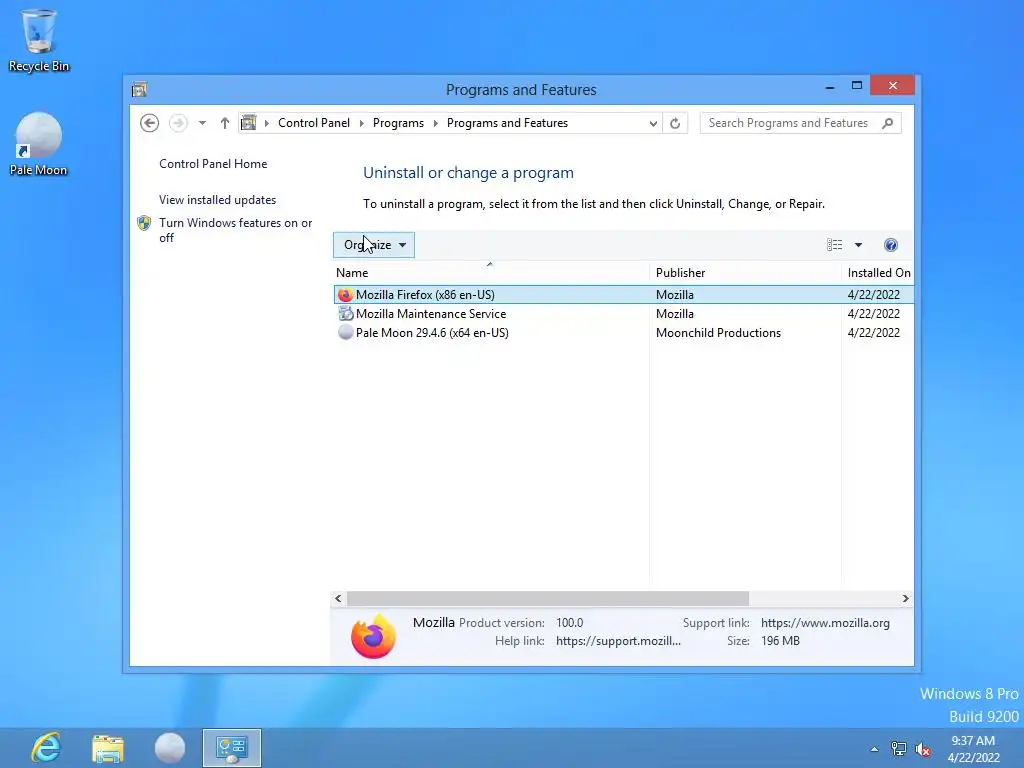Click Control Panel taskbar button
The width and height of the screenshot is (1024, 768).
232,748
